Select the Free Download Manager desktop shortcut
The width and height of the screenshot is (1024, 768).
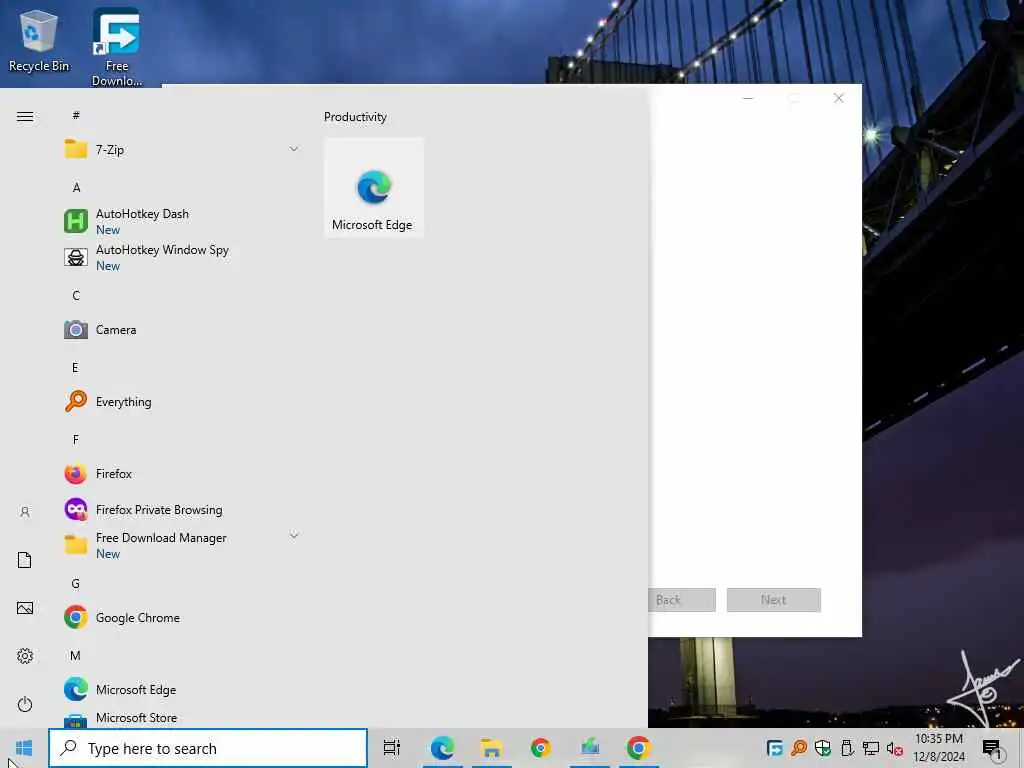click(117, 47)
